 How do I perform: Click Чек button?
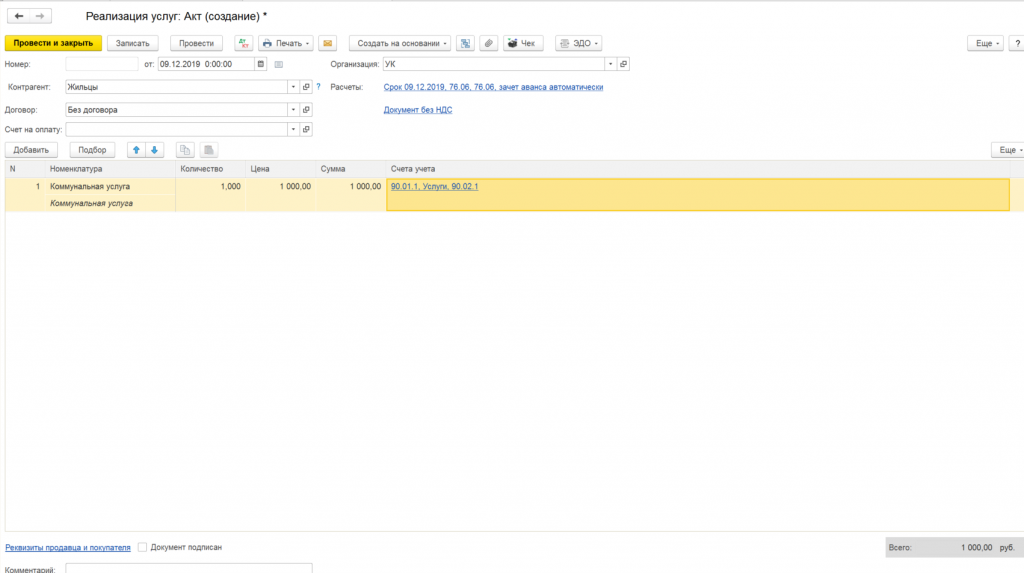[523, 43]
